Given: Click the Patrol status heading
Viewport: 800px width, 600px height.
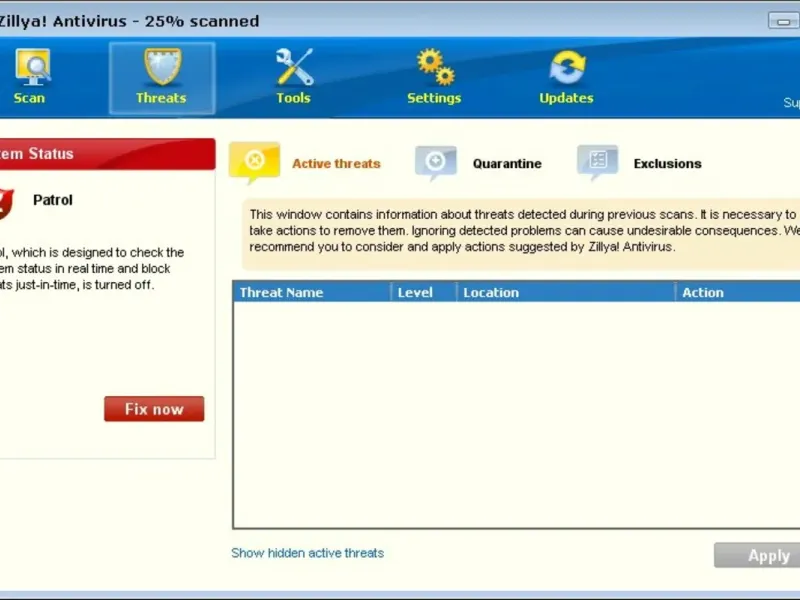Looking at the screenshot, I should point(53,200).
